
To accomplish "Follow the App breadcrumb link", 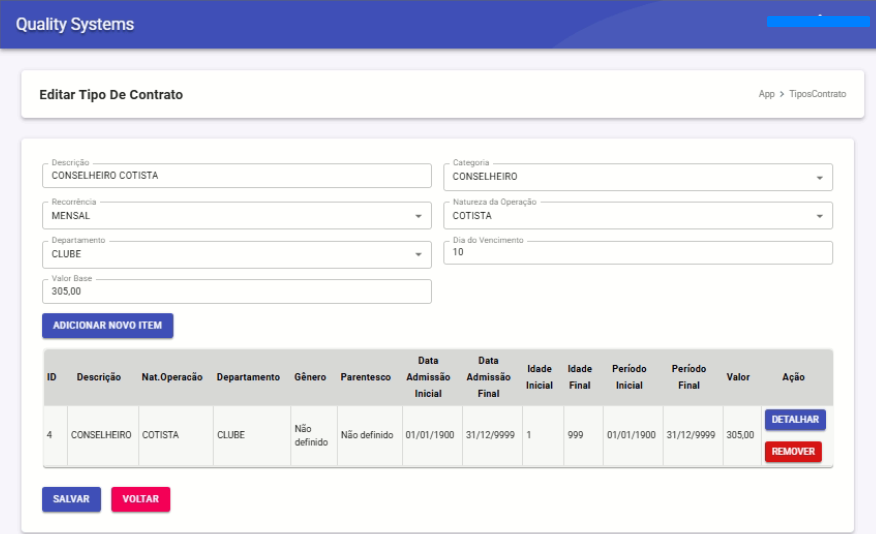I will [x=766, y=94].
